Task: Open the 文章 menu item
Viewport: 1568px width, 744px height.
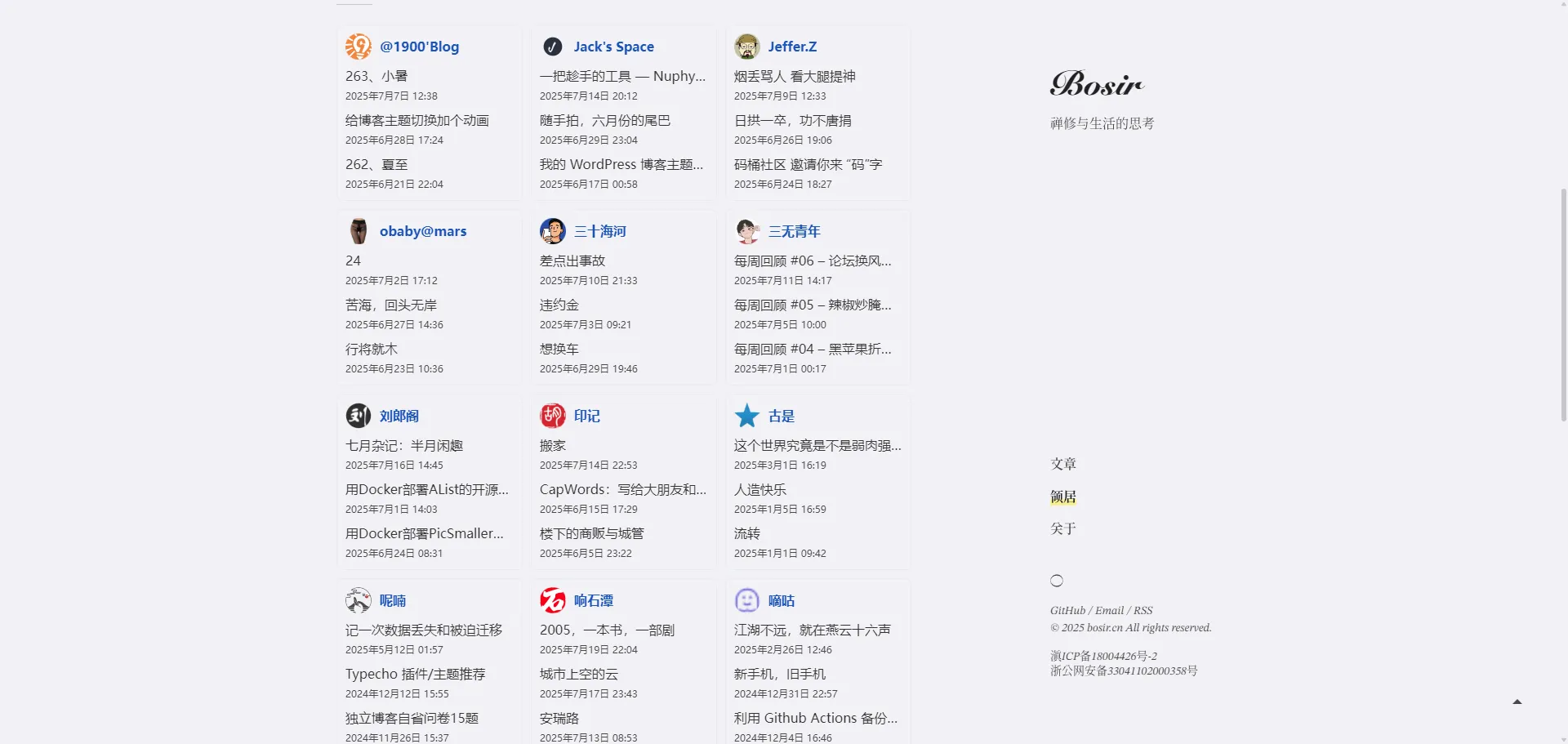Action: [1063, 464]
